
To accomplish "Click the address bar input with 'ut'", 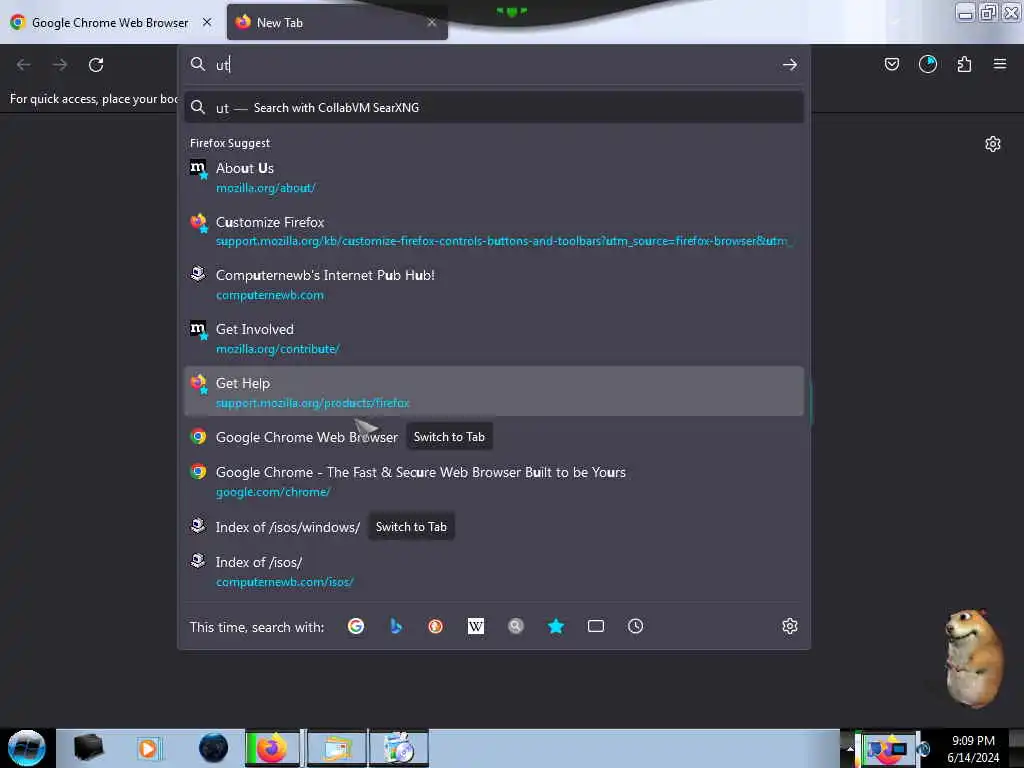I will pos(494,65).
